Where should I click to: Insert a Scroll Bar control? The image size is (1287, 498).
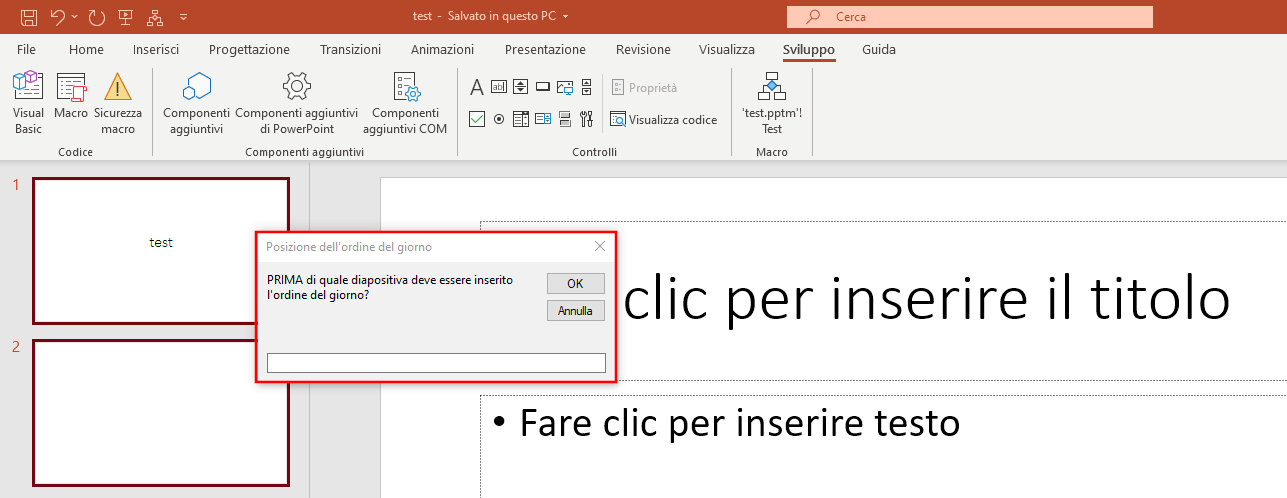[587, 87]
